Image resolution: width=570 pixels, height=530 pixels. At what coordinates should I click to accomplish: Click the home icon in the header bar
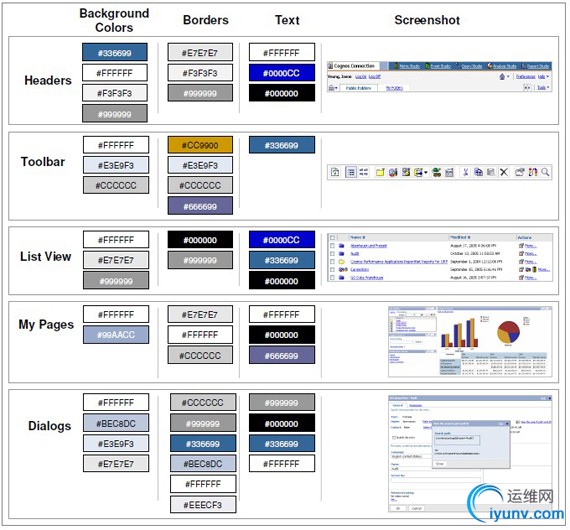click(502, 77)
